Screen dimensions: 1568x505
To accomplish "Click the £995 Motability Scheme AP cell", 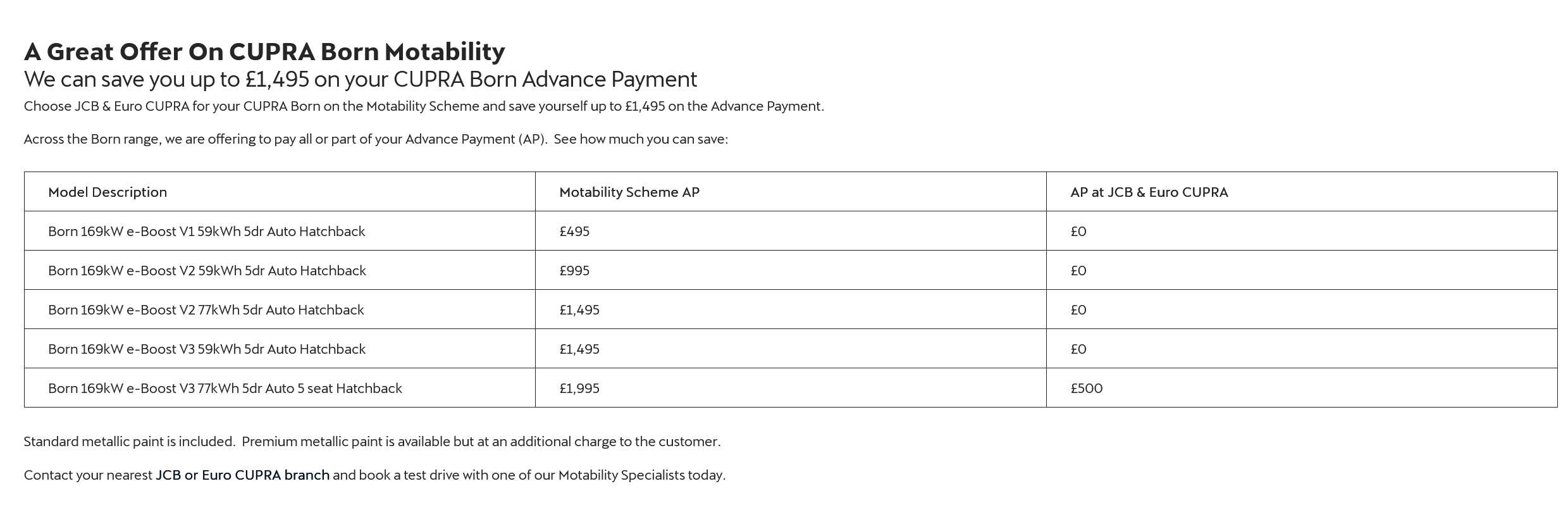I will [x=574, y=271].
